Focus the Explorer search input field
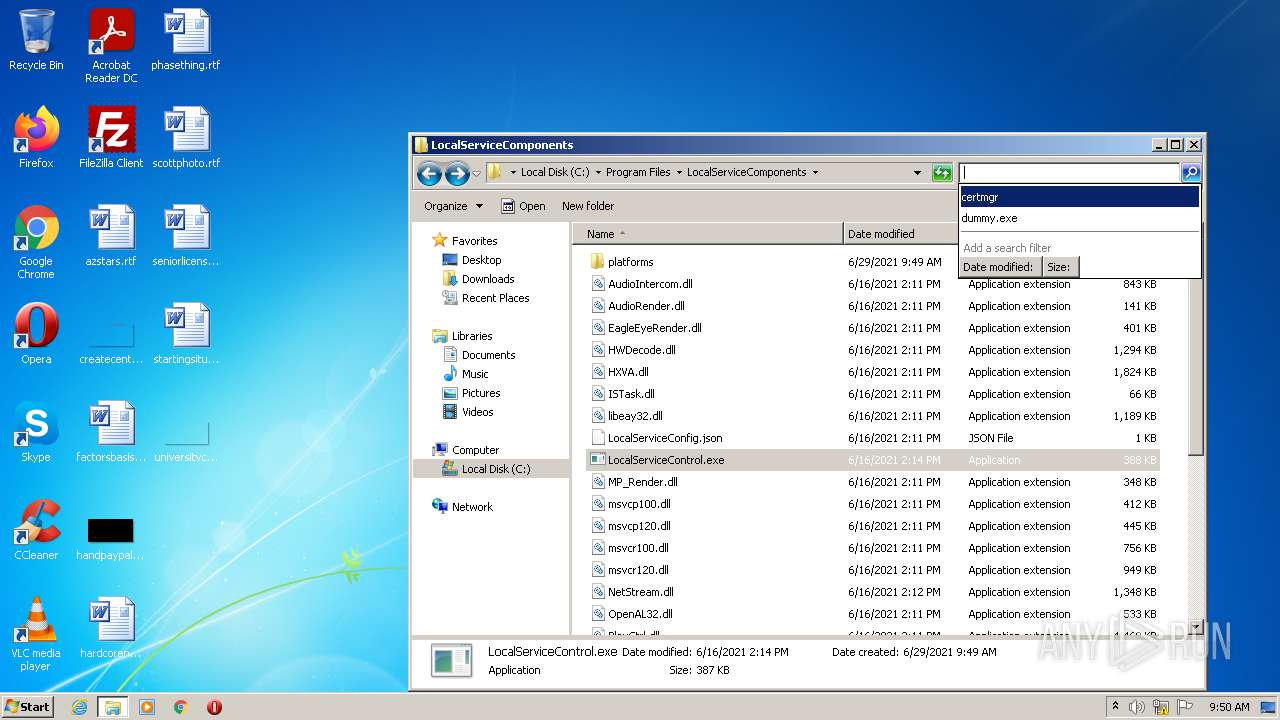The height and width of the screenshot is (720, 1280). [1069, 173]
